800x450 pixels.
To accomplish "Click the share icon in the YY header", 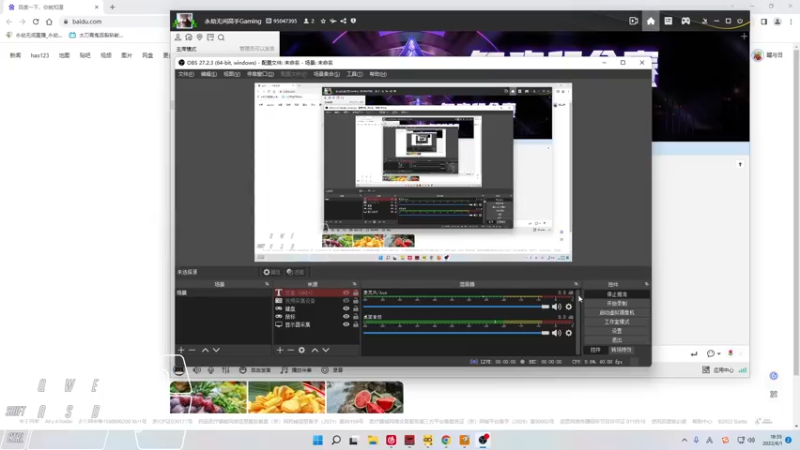I will pyautogui.click(x=343, y=21).
